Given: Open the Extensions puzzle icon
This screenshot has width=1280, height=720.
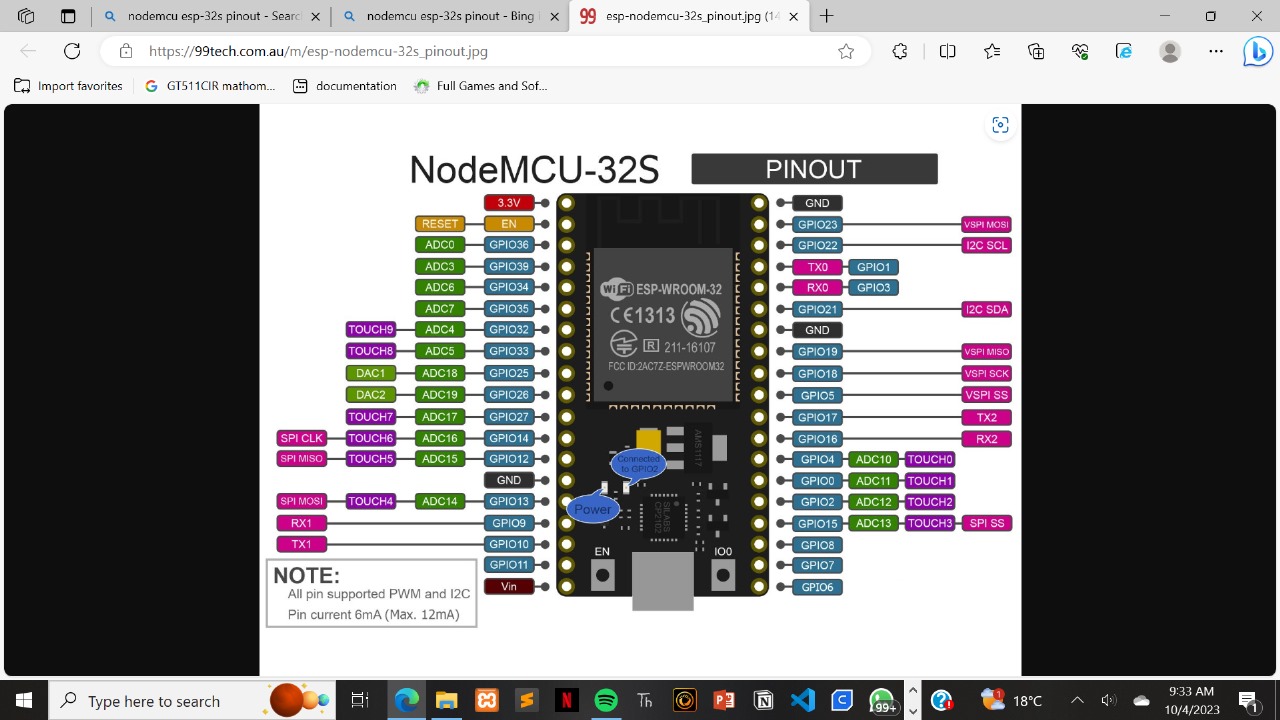Looking at the screenshot, I should [x=900, y=51].
